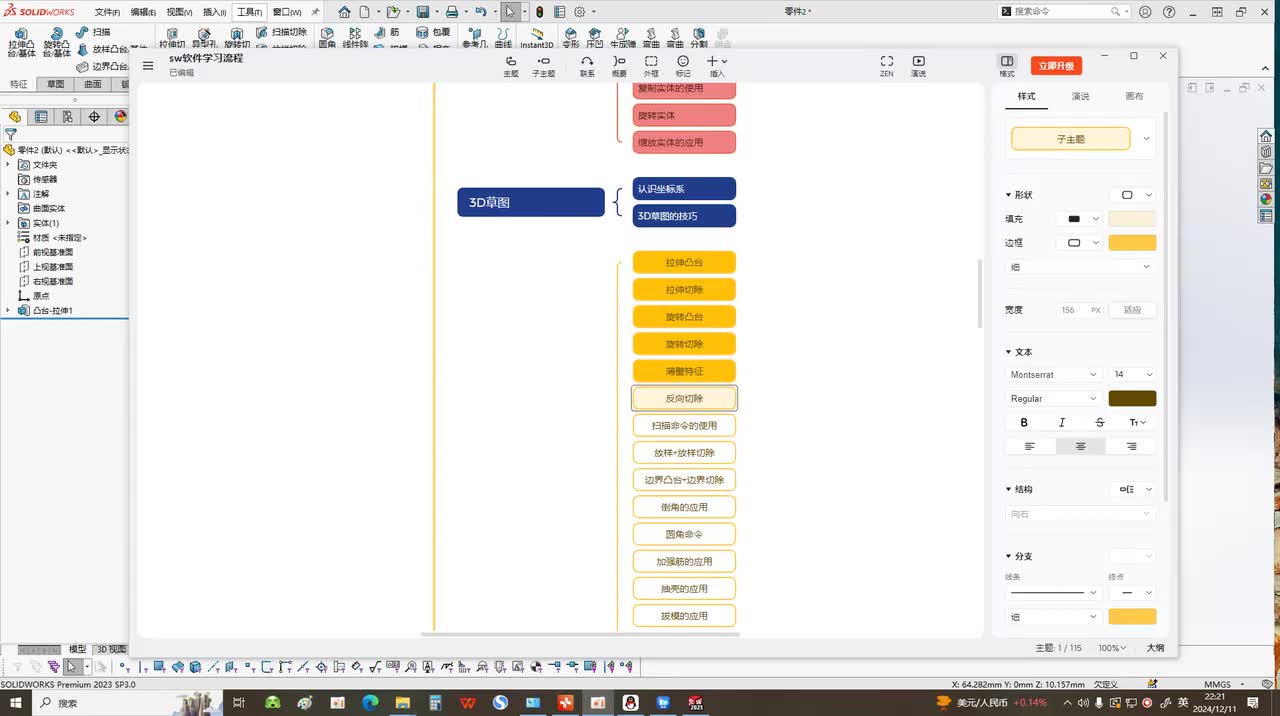Click the 旋转凸台/基体 revolve boss tool
Image resolution: width=1280 pixels, height=716 pixels.
57,43
